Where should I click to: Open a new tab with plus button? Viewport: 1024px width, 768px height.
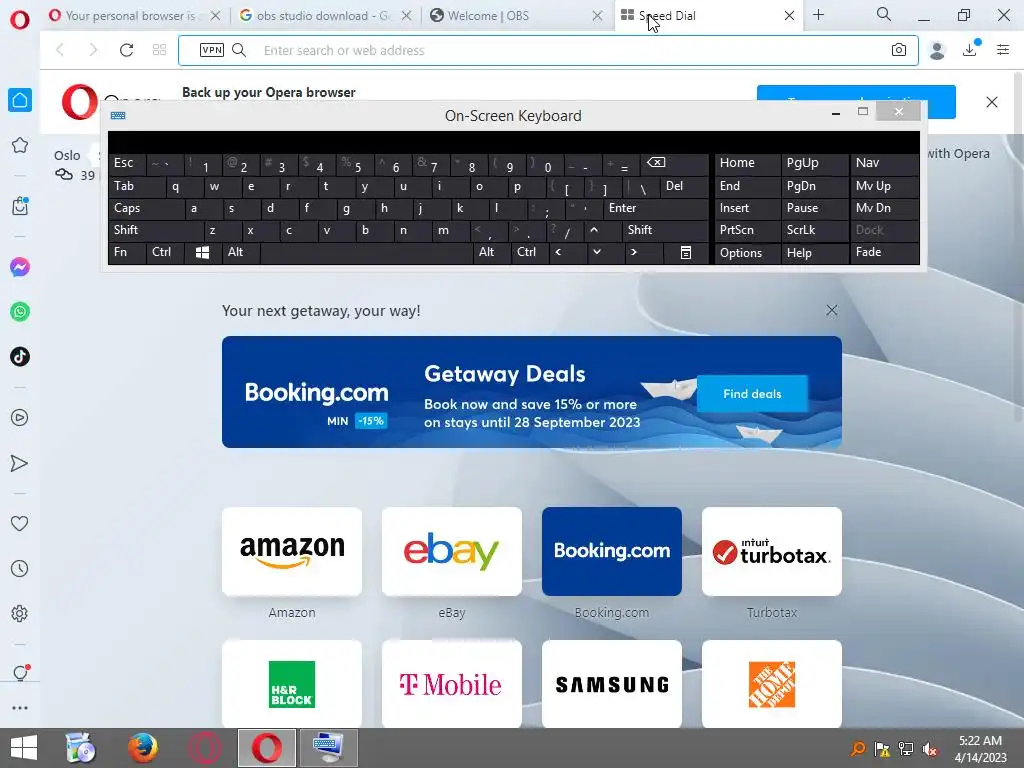818,15
